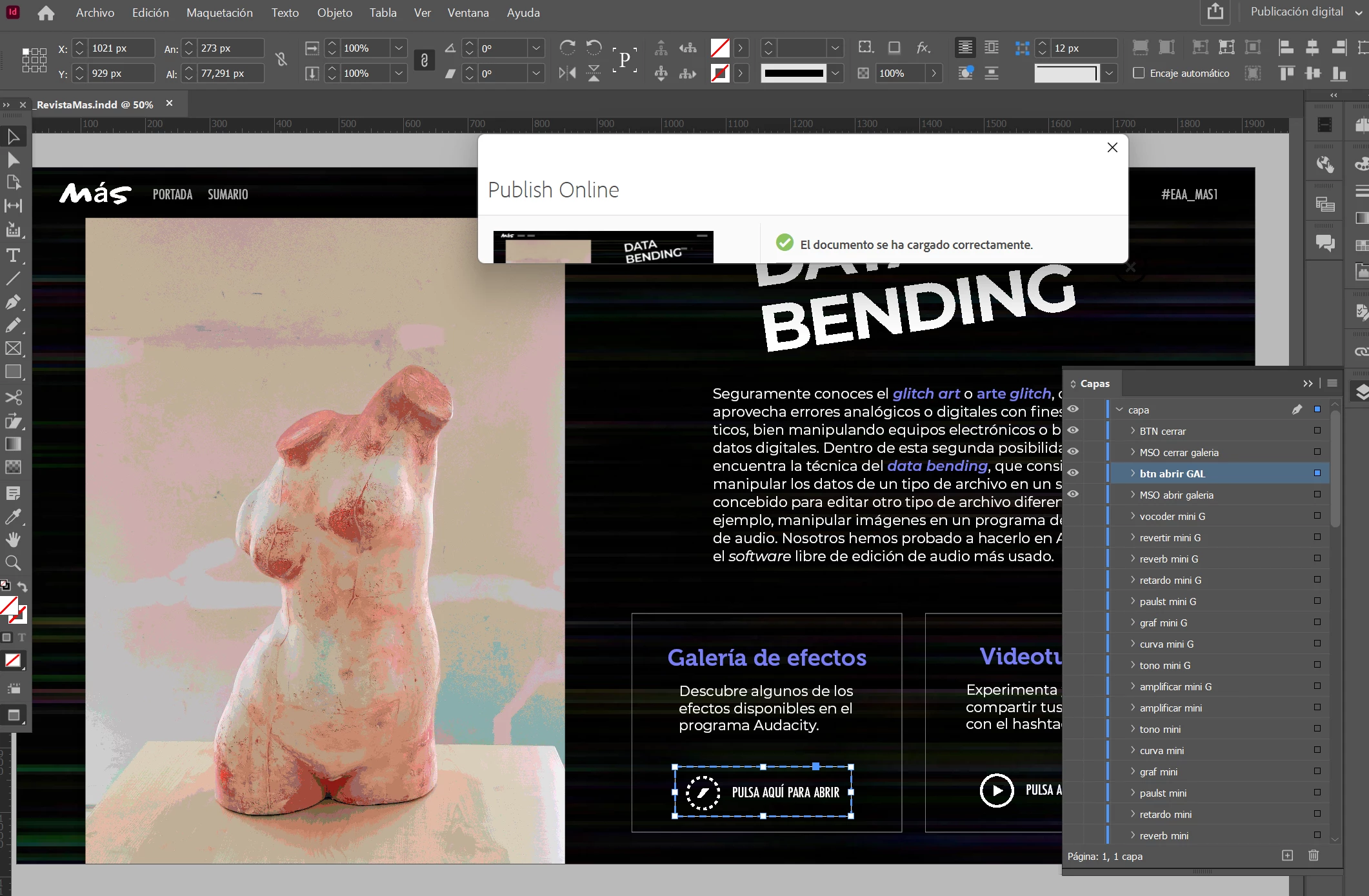Select the Type tool
Image resolution: width=1369 pixels, height=896 pixels.
(x=13, y=255)
